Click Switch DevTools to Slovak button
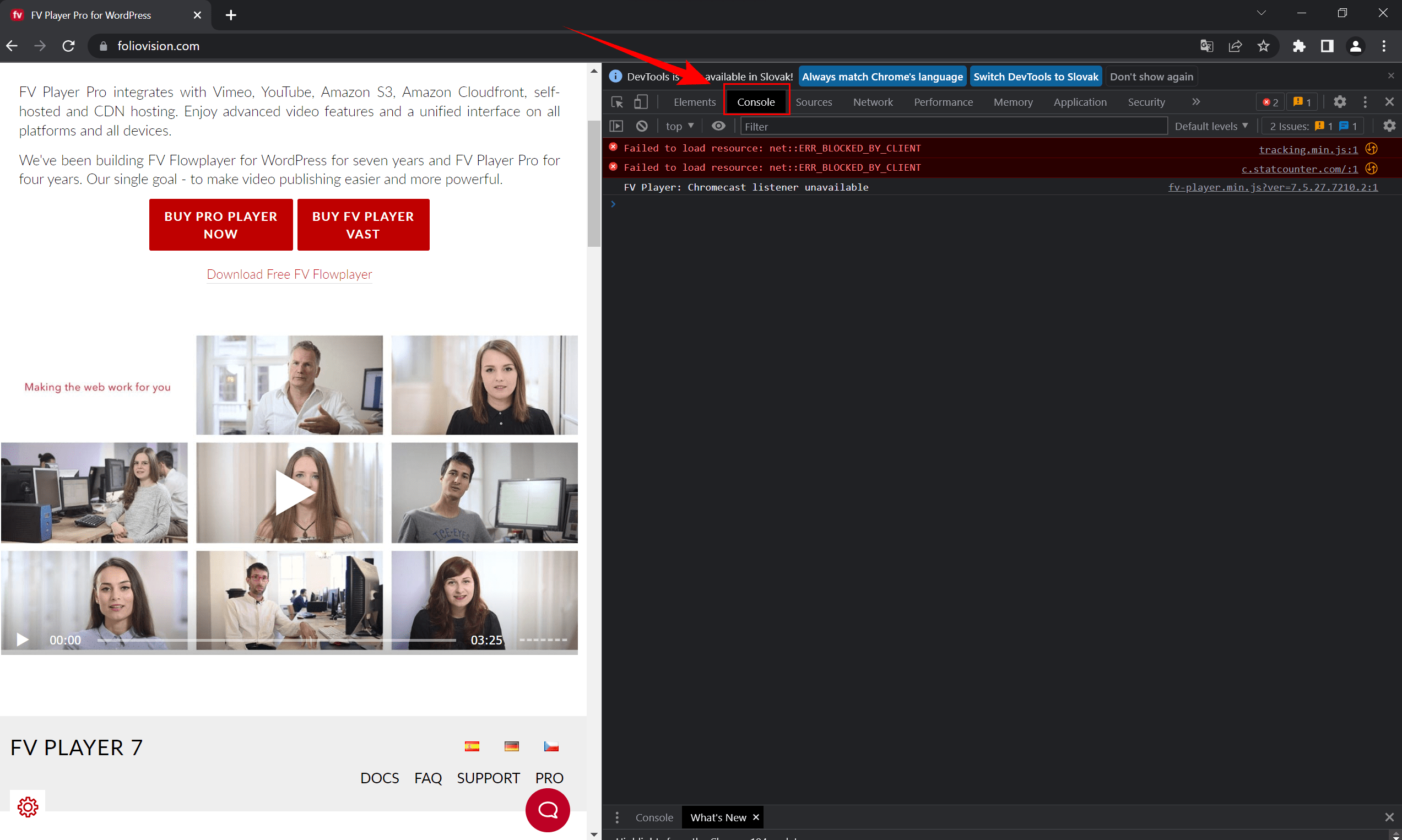The width and height of the screenshot is (1402, 840). [1035, 77]
